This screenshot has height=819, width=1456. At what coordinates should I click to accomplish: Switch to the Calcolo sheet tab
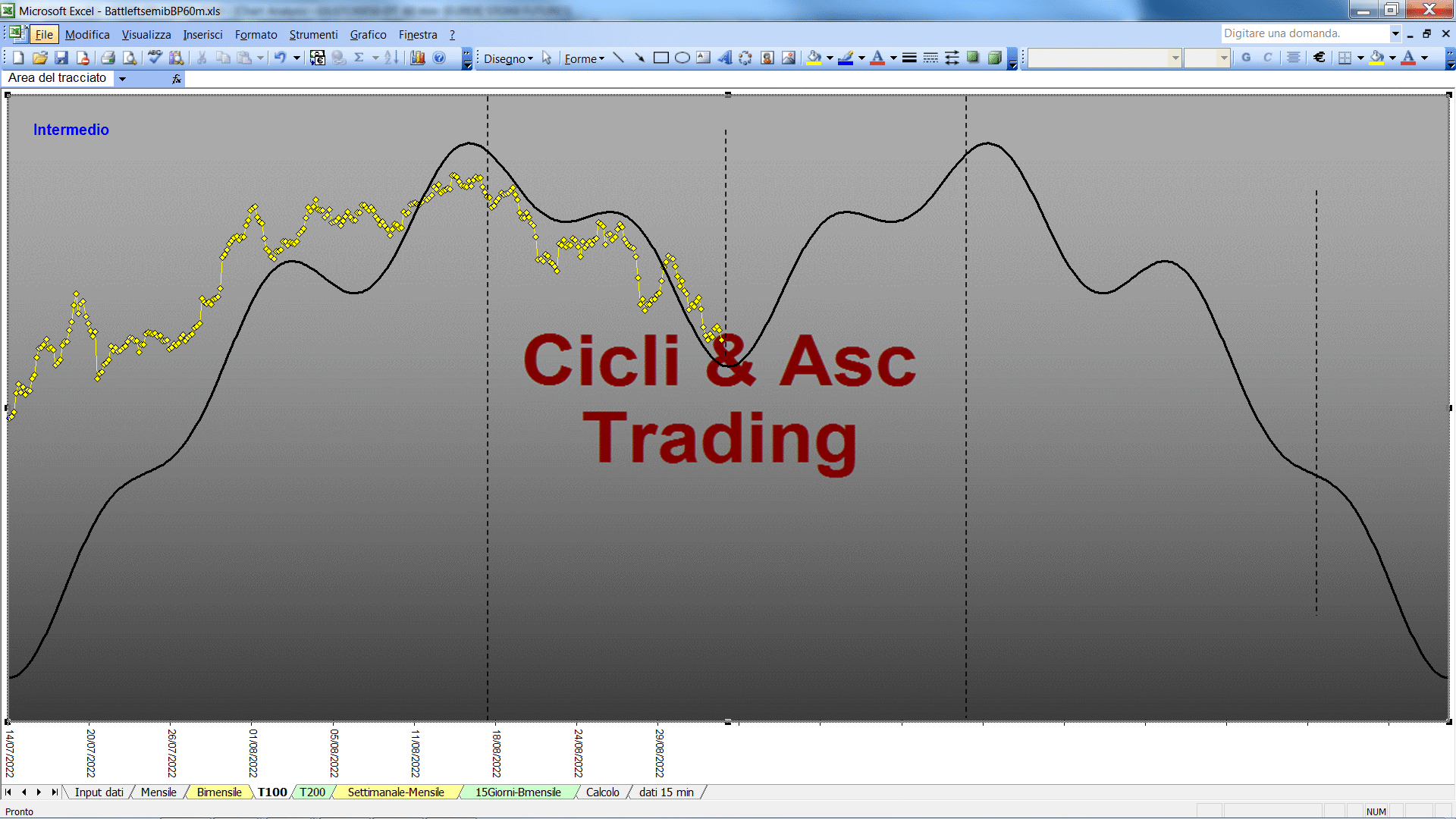[603, 792]
